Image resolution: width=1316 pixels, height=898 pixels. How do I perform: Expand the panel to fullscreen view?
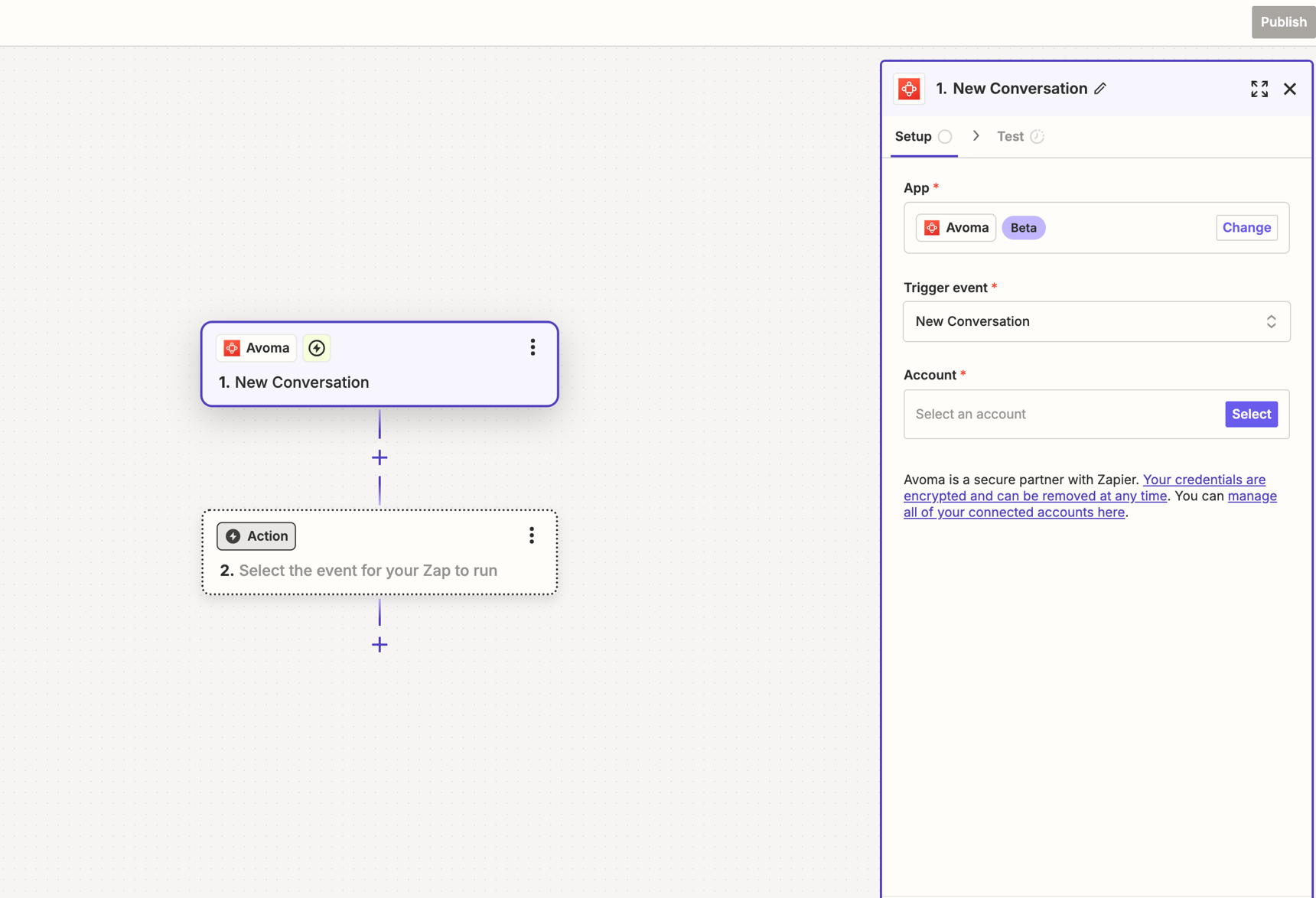[x=1259, y=89]
